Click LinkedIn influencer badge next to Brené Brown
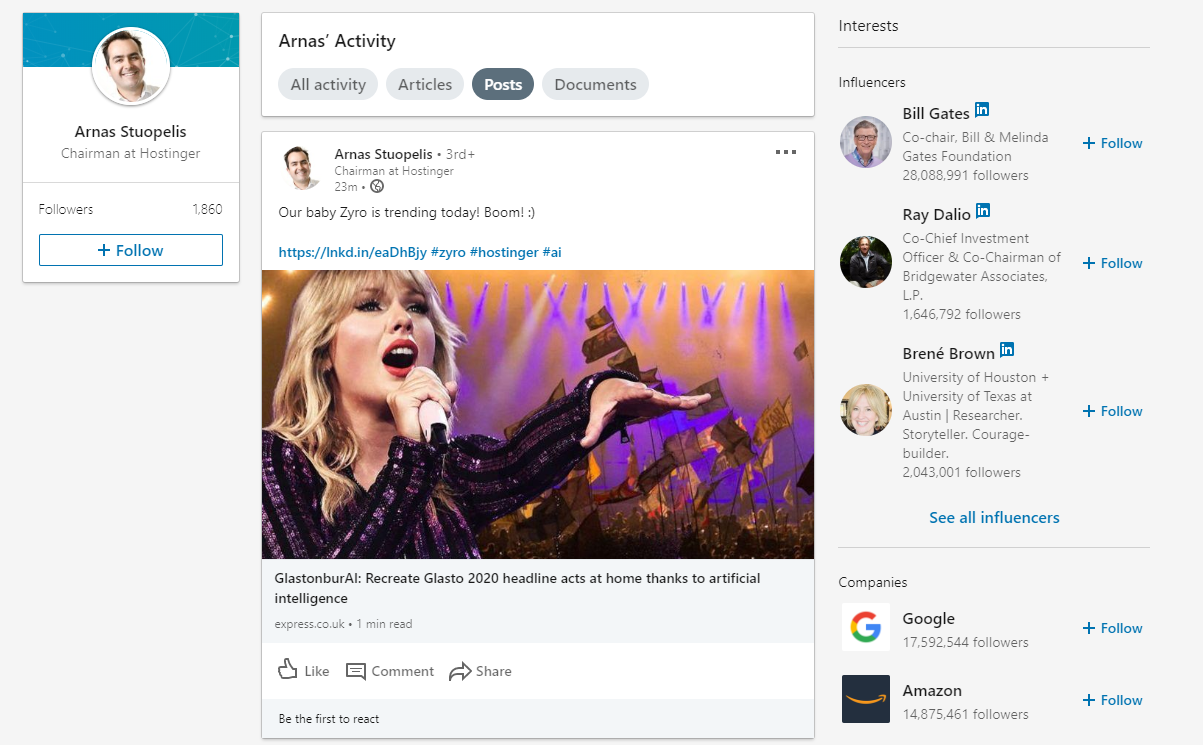Image resolution: width=1203 pixels, height=745 pixels. point(1007,349)
